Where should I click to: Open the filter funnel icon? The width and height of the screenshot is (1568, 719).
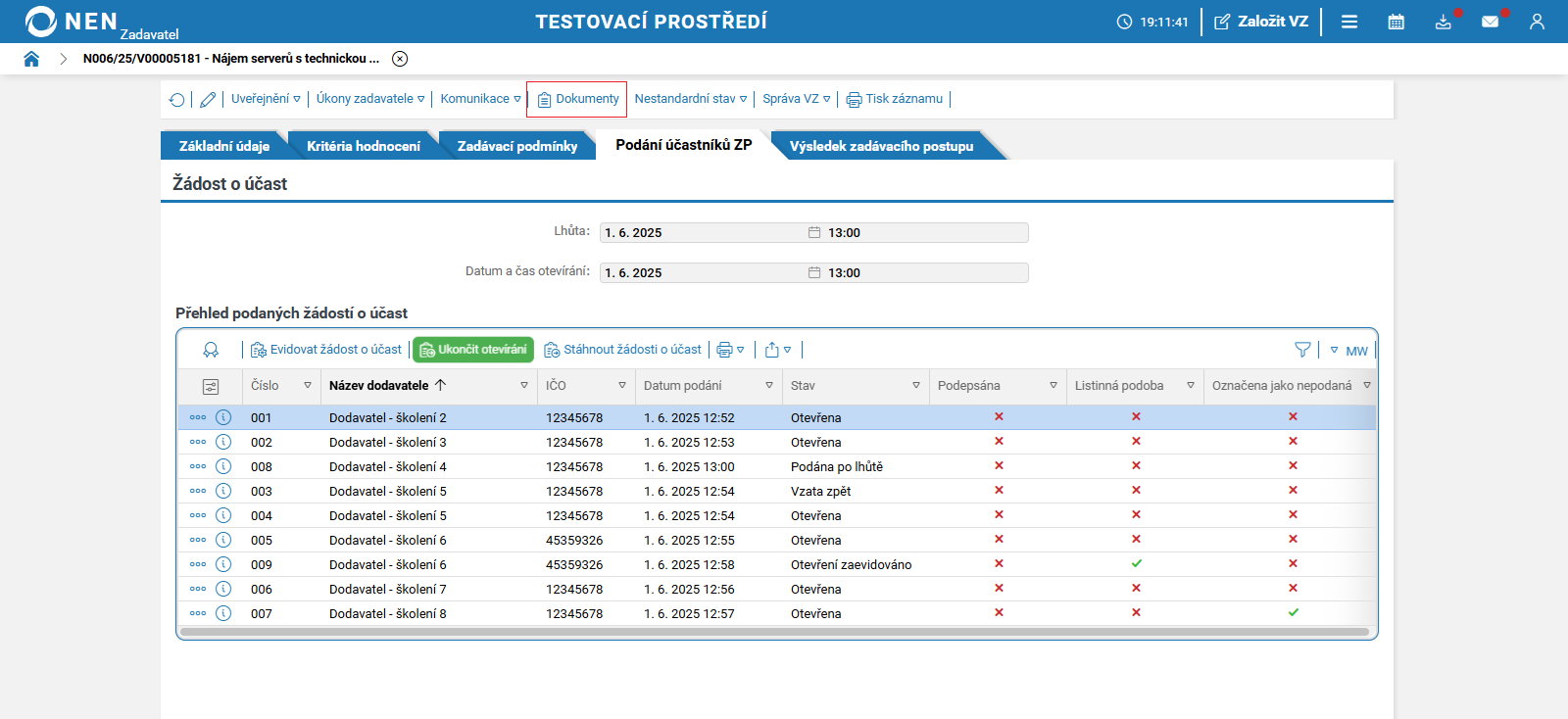pyautogui.click(x=1302, y=350)
